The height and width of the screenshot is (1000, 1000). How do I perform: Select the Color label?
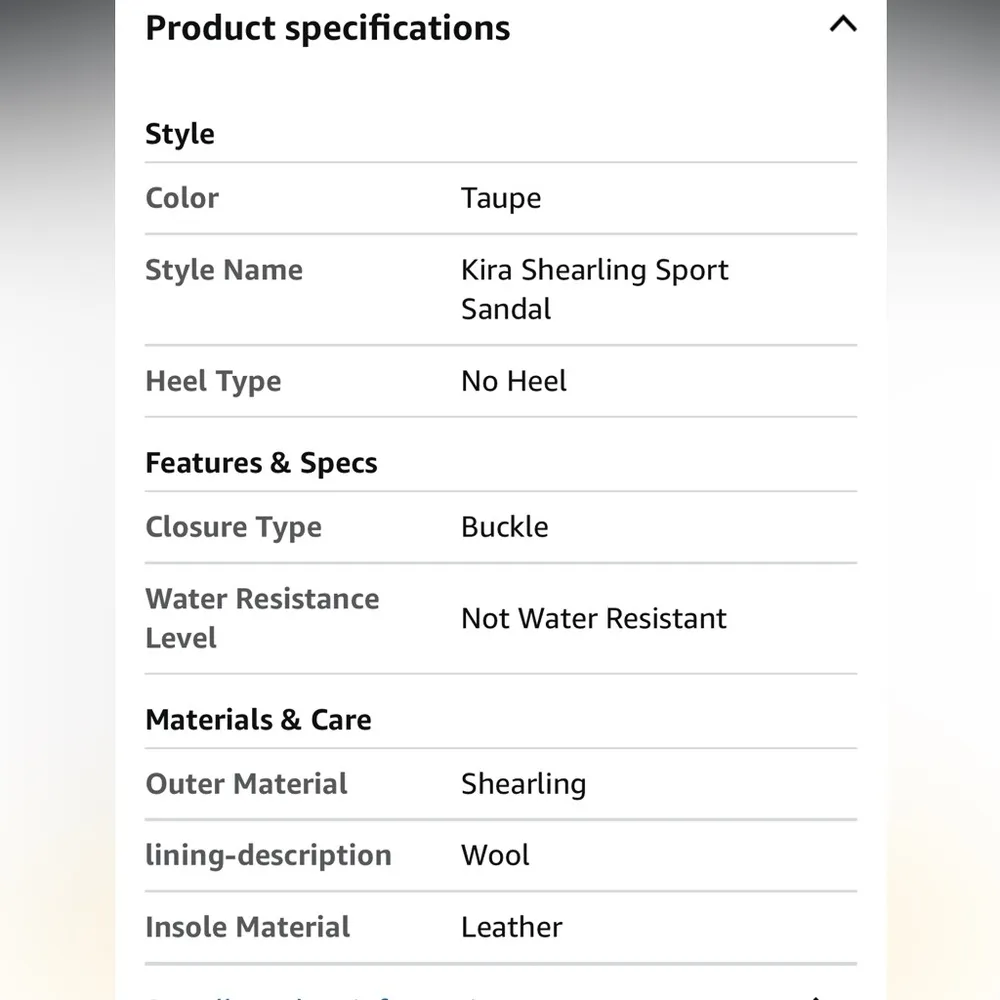coord(182,198)
